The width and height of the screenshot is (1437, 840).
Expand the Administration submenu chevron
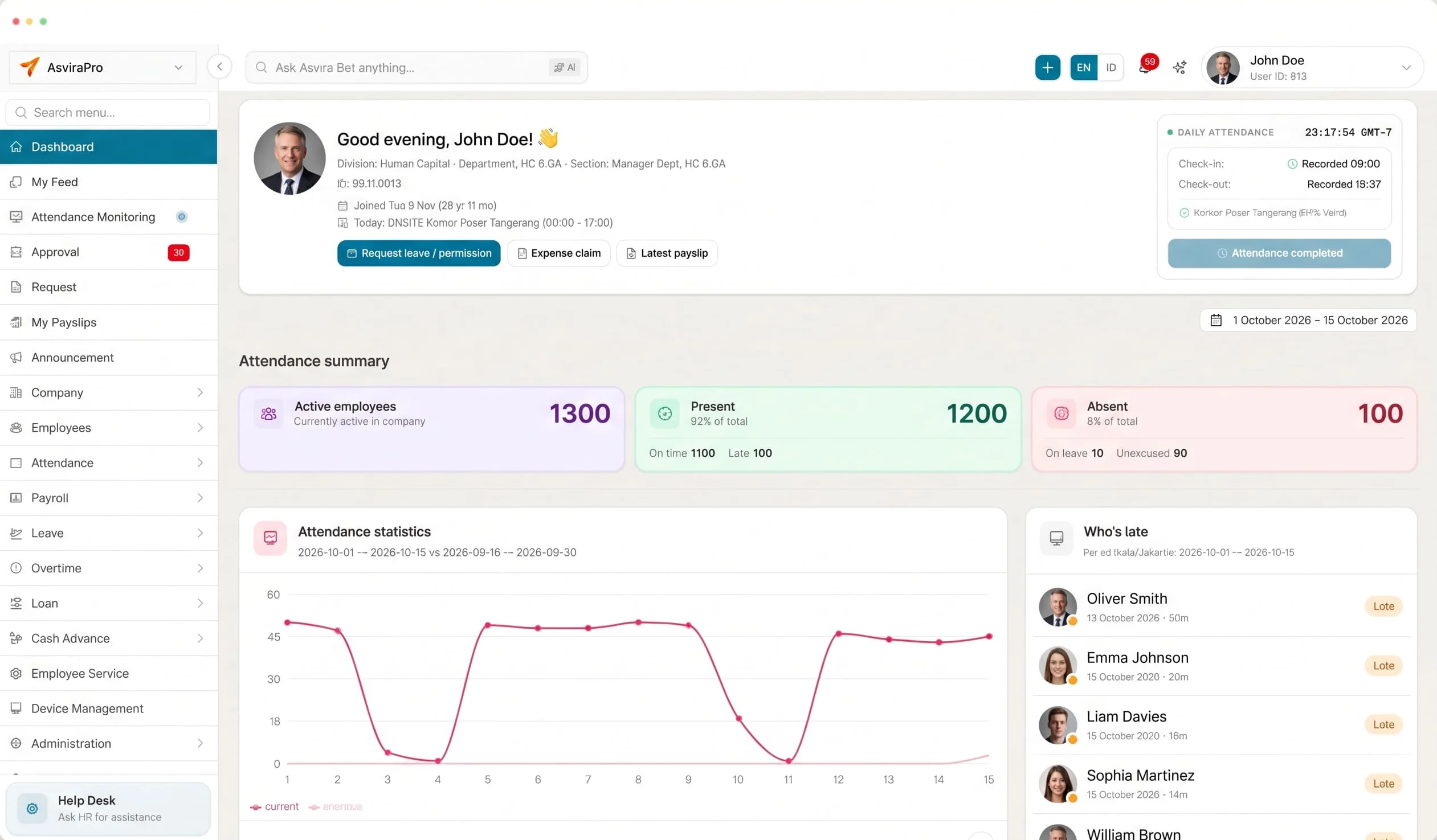(200, 743)
